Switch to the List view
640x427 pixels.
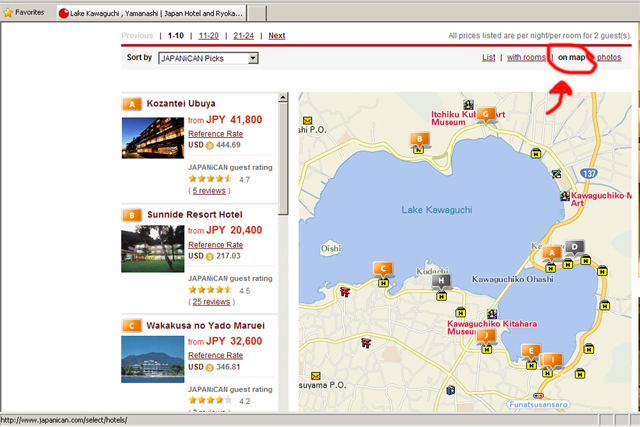pos(489,58)
